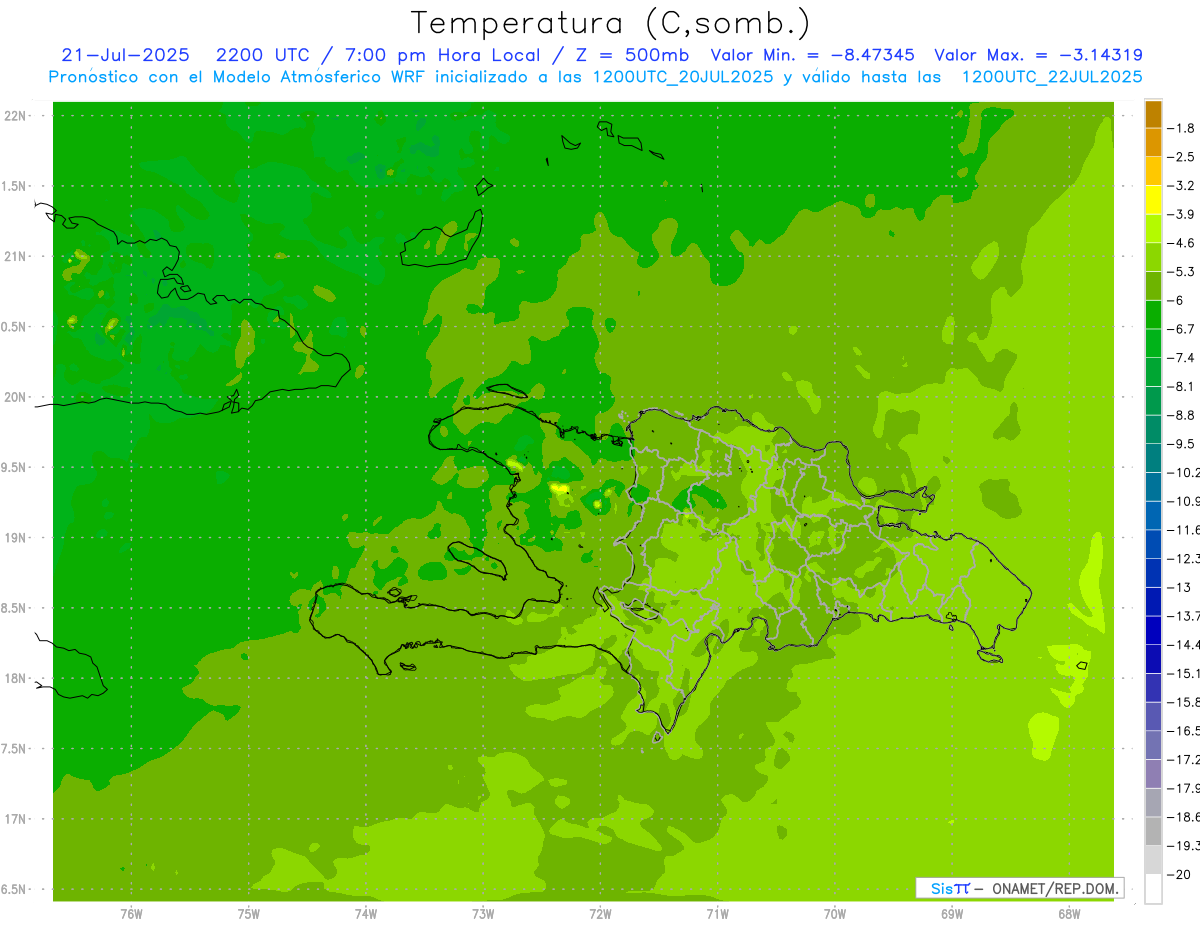
Task: Click the yellow swatch between -3.2 and -3.9
Action: [x=1153, y=200]
